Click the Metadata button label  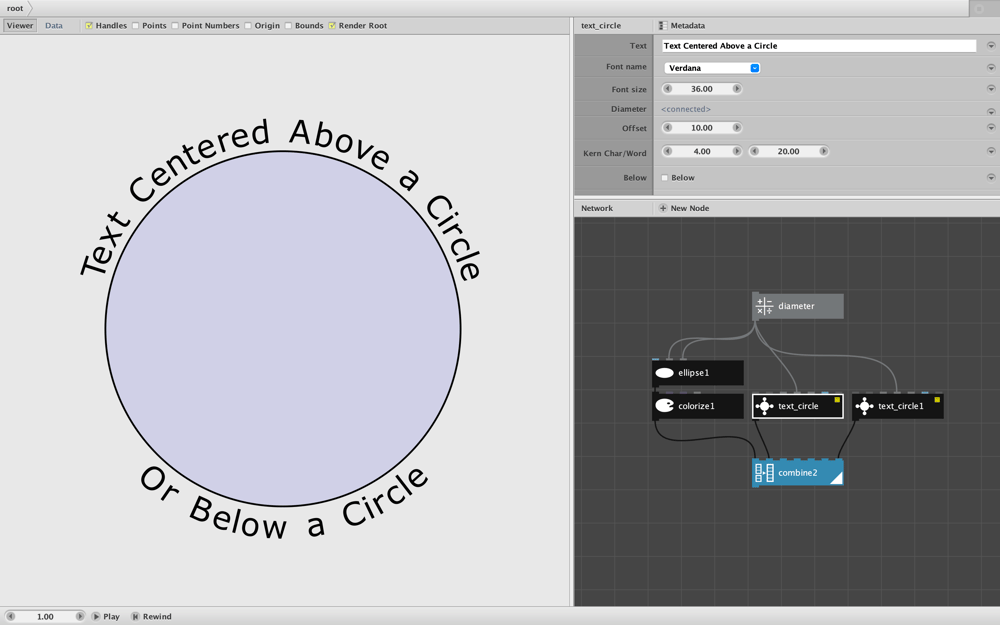tap(688, 26)
